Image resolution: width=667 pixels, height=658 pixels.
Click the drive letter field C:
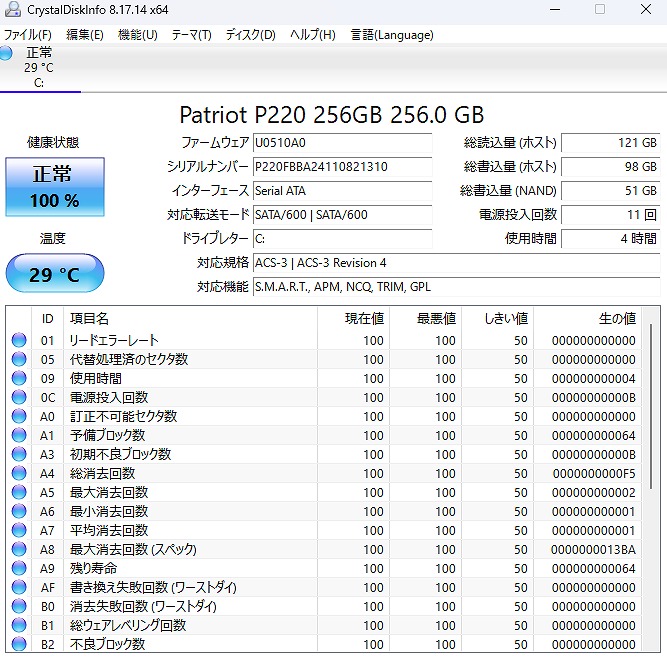pyautogui.click(x=342, y=239)
